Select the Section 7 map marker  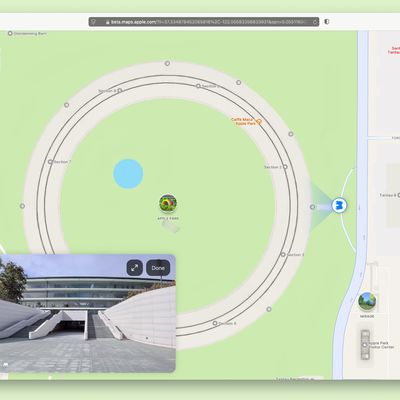[50, 162]
